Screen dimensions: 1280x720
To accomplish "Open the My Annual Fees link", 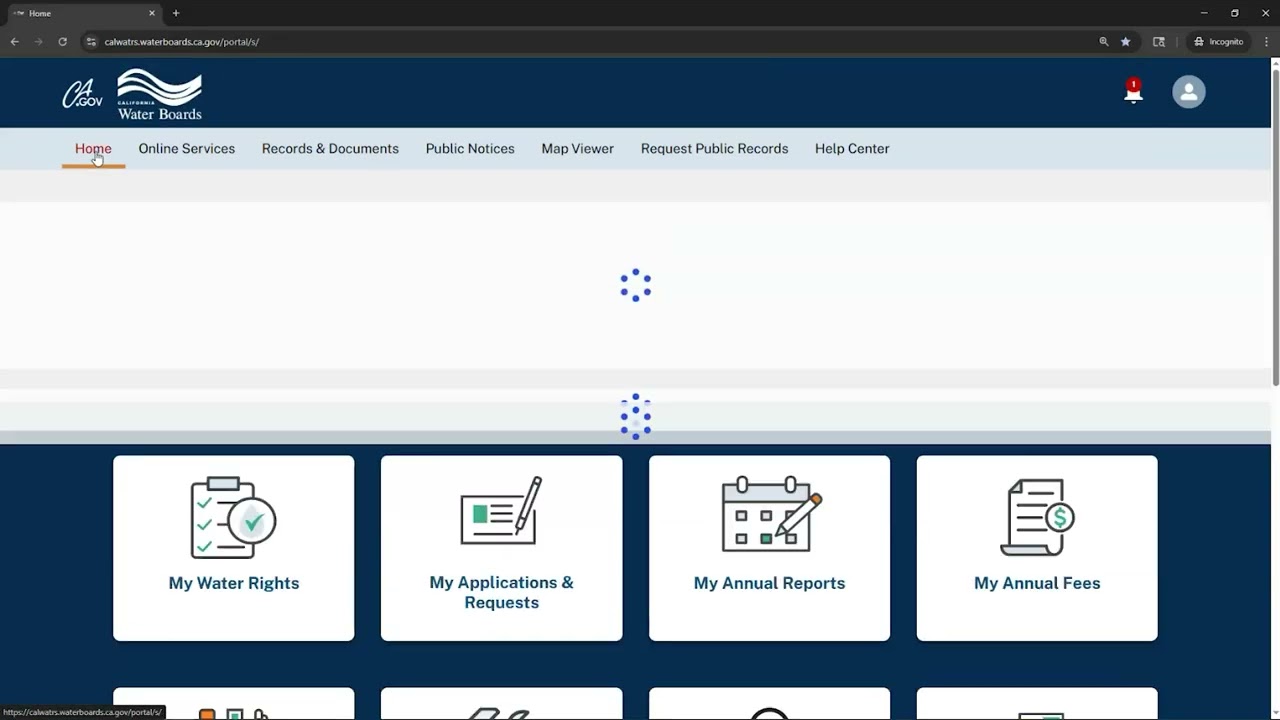I will pyautogui.click(x=1037, y=583).
